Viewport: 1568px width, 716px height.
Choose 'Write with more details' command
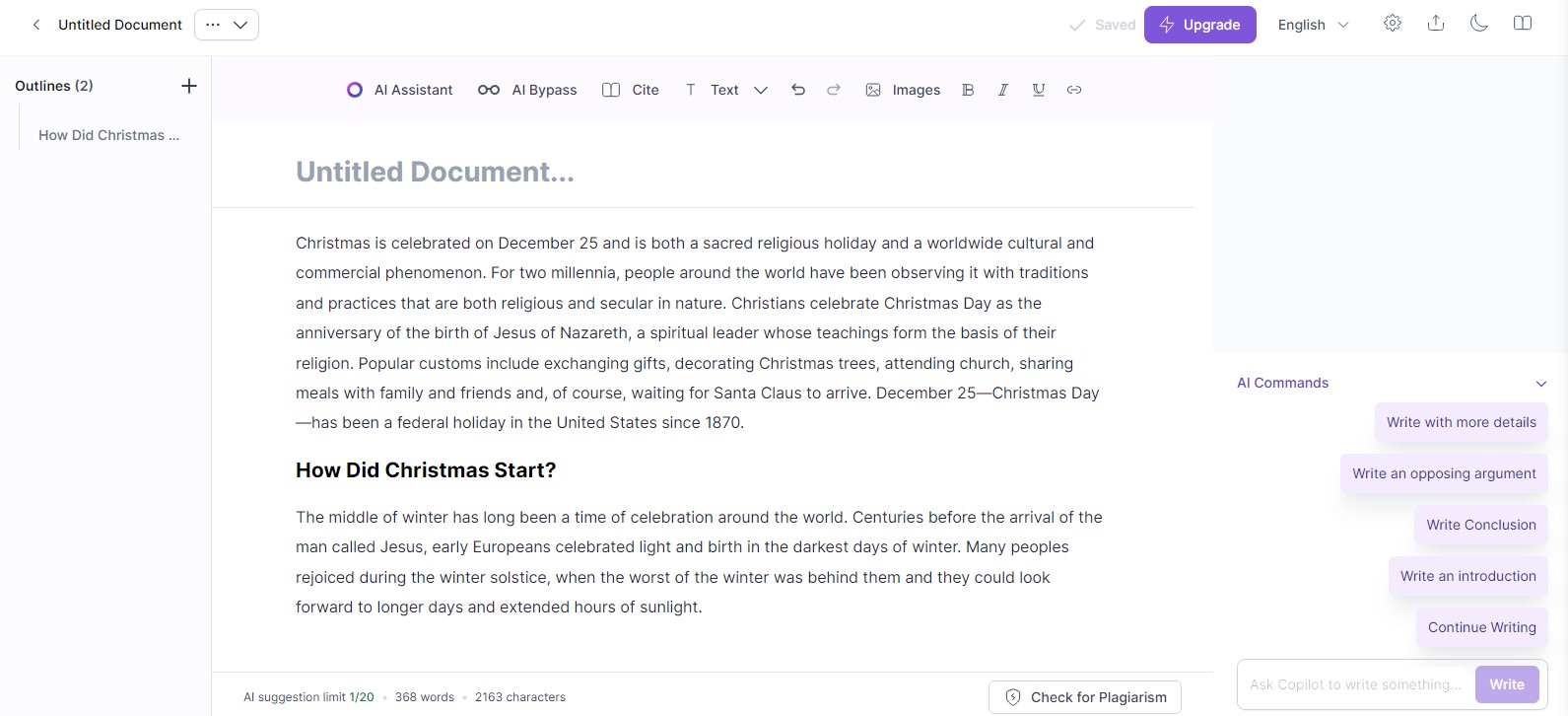[x=1461, y=422]
